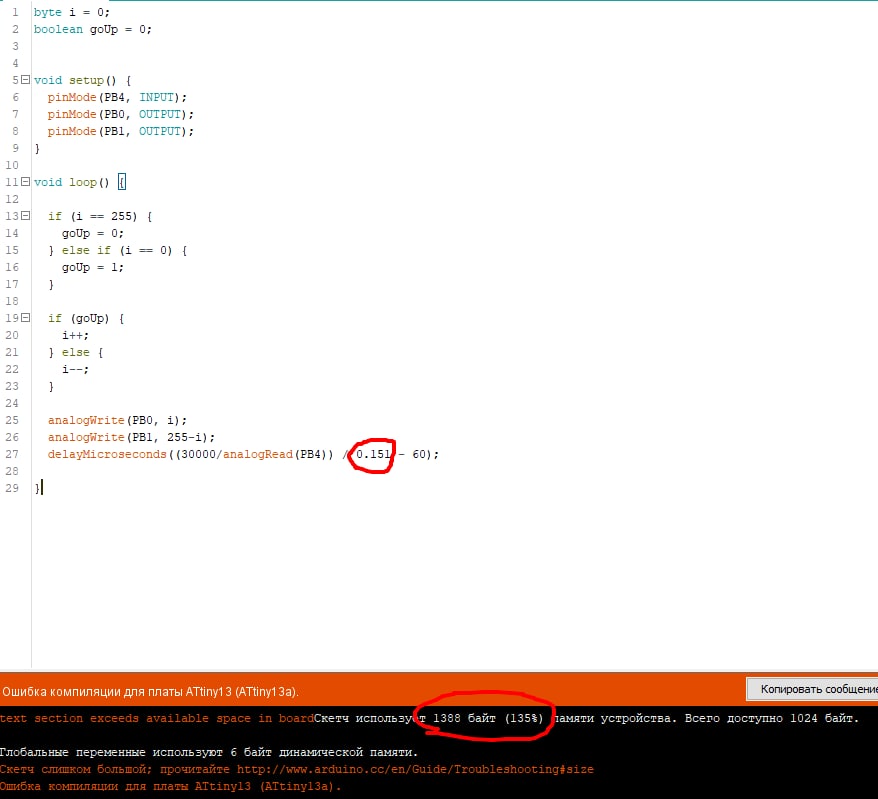The height and width of the screenshot is (799, 878).
Task: Collapse the if (goUp) block fold marker
Action: coord(25,317)
